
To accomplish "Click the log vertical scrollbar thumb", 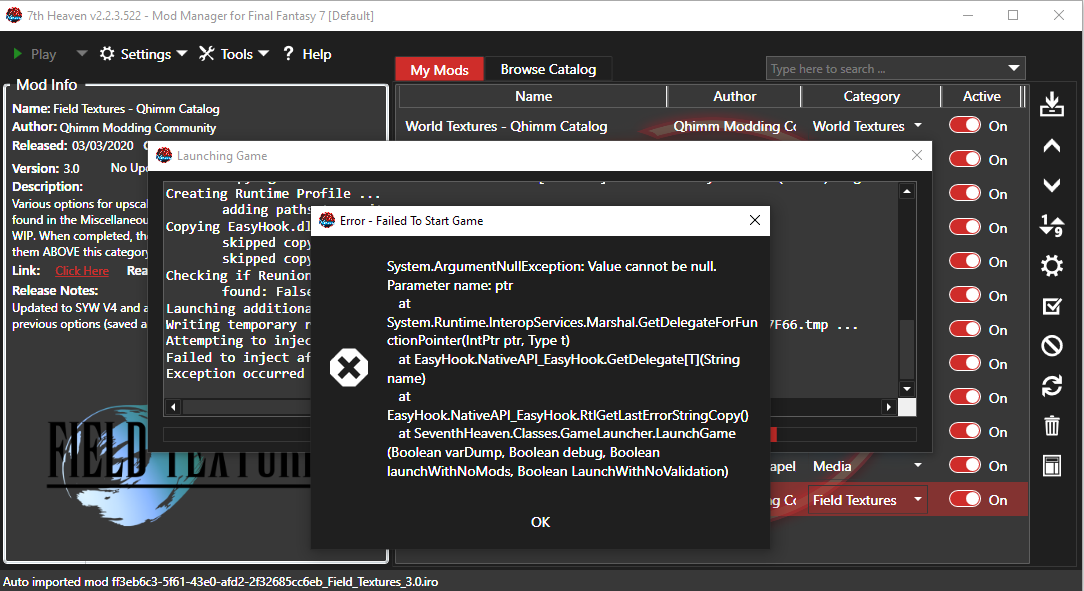I will click(907, 349).
